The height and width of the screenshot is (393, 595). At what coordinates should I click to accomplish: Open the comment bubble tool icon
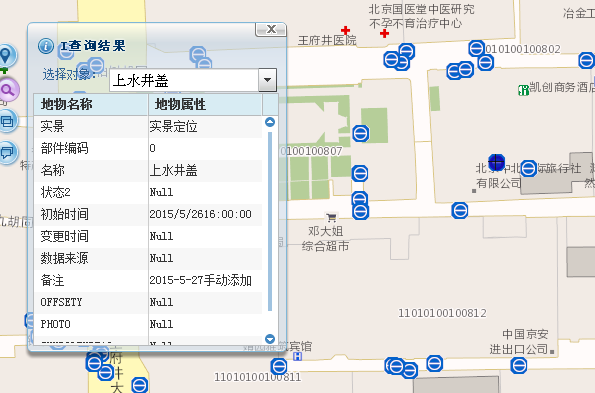click(x=8, y=152)
